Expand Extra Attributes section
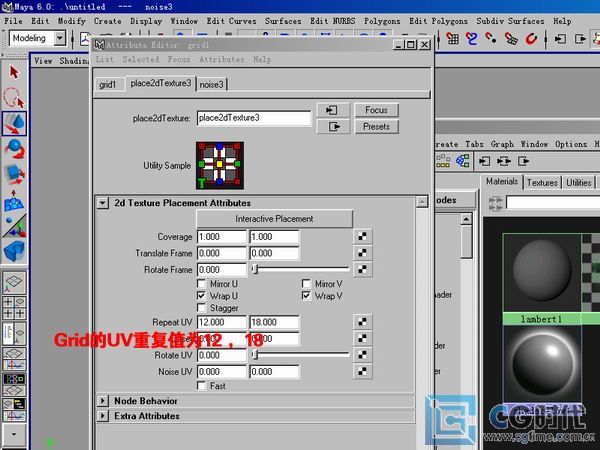Screen dimensions: 600x450 pos(103,416)
